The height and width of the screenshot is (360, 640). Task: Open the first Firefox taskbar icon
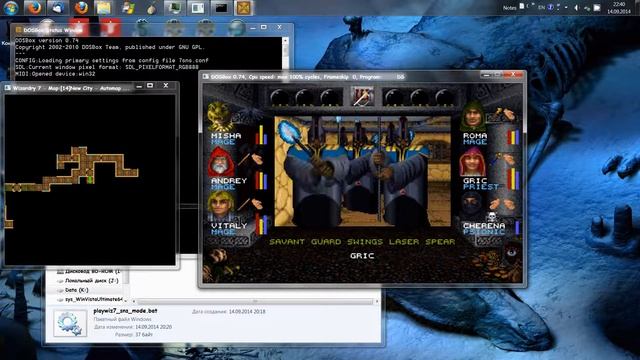click(x=34, y=7)
